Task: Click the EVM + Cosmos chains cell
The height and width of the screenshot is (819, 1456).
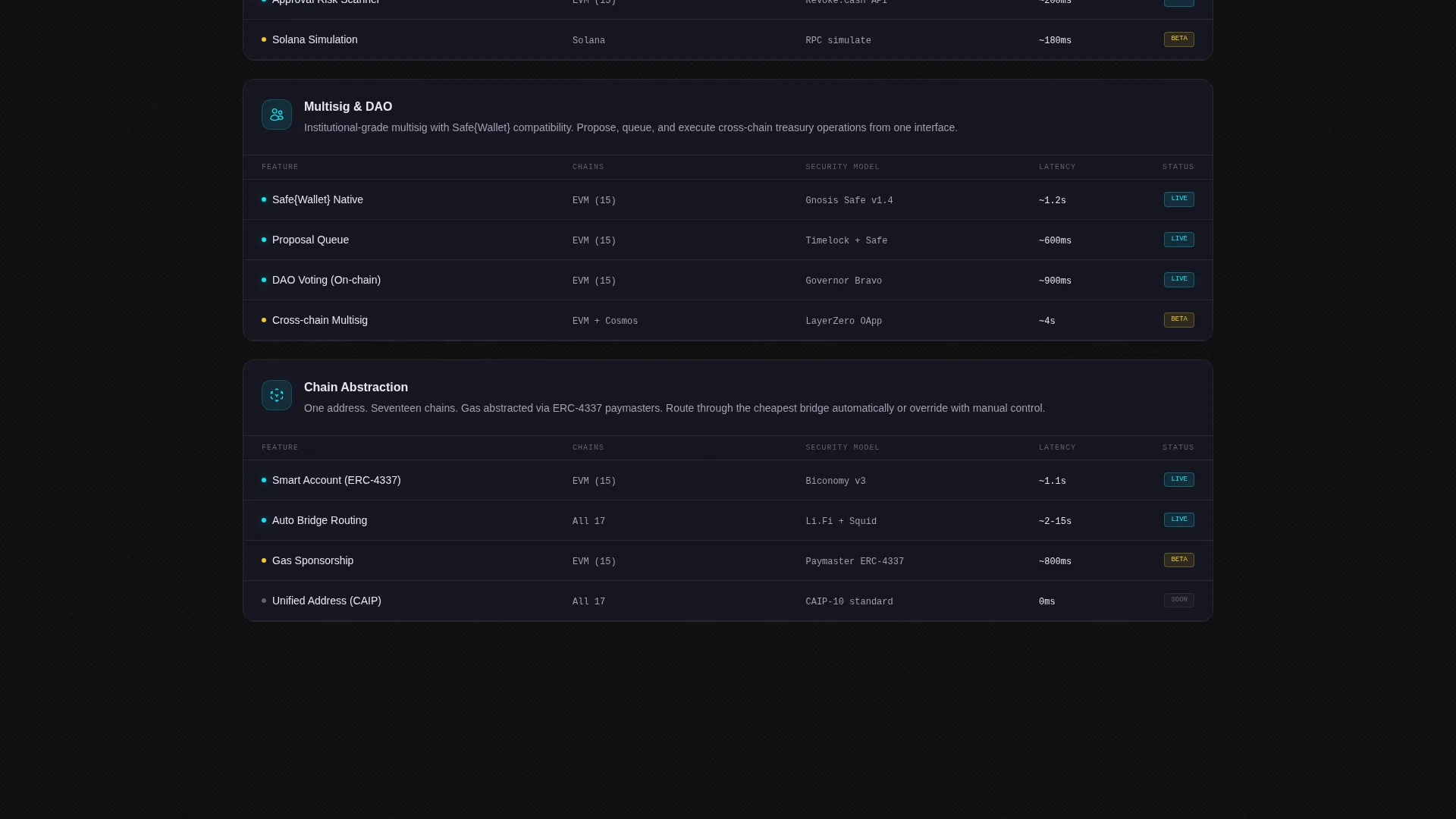Action: pos(605,322)
